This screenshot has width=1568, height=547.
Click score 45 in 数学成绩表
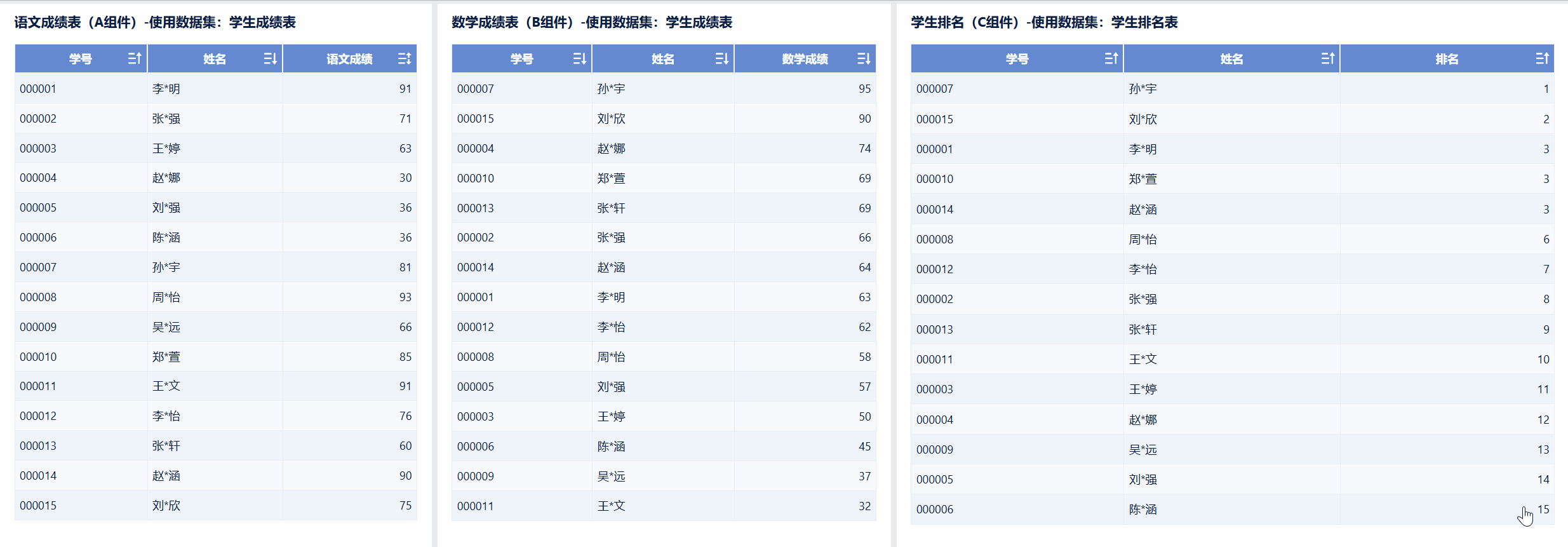864,447
